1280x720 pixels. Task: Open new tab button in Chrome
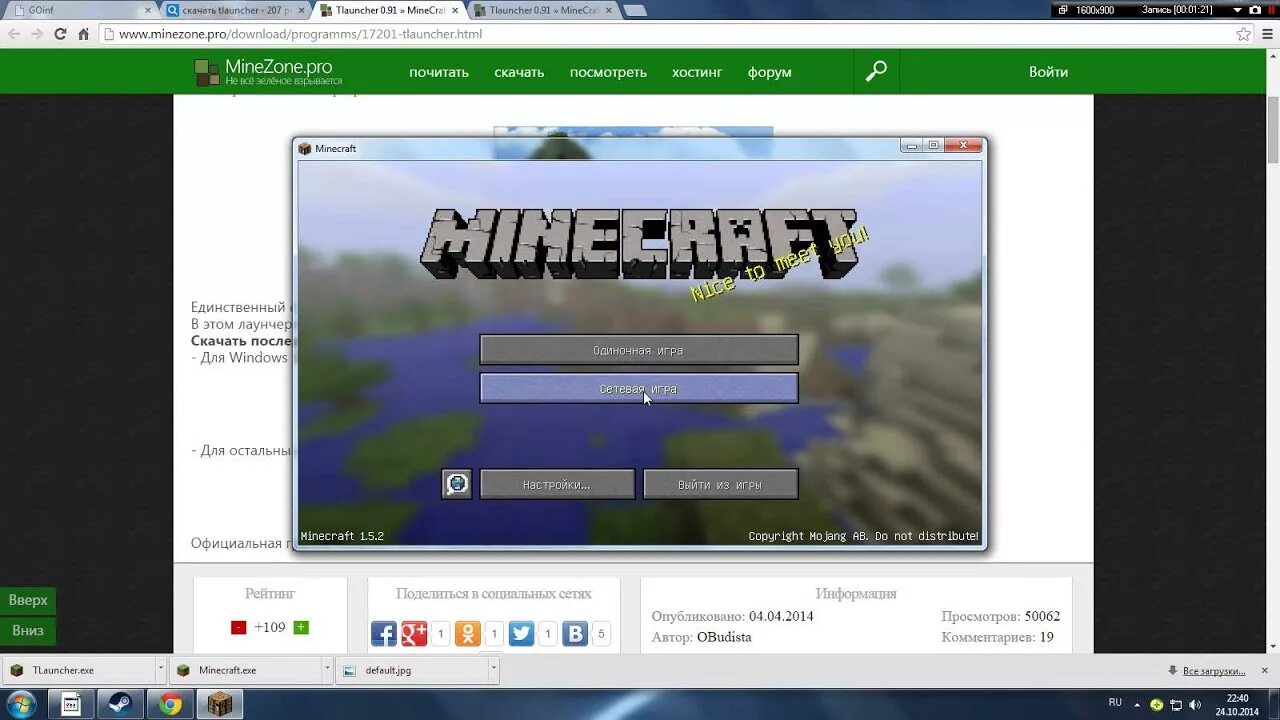(x=635, y=10)
